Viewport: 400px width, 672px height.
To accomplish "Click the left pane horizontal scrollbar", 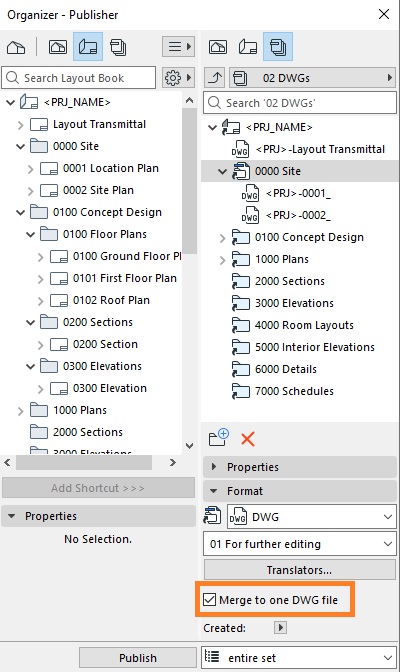I will tap(84, 462).
